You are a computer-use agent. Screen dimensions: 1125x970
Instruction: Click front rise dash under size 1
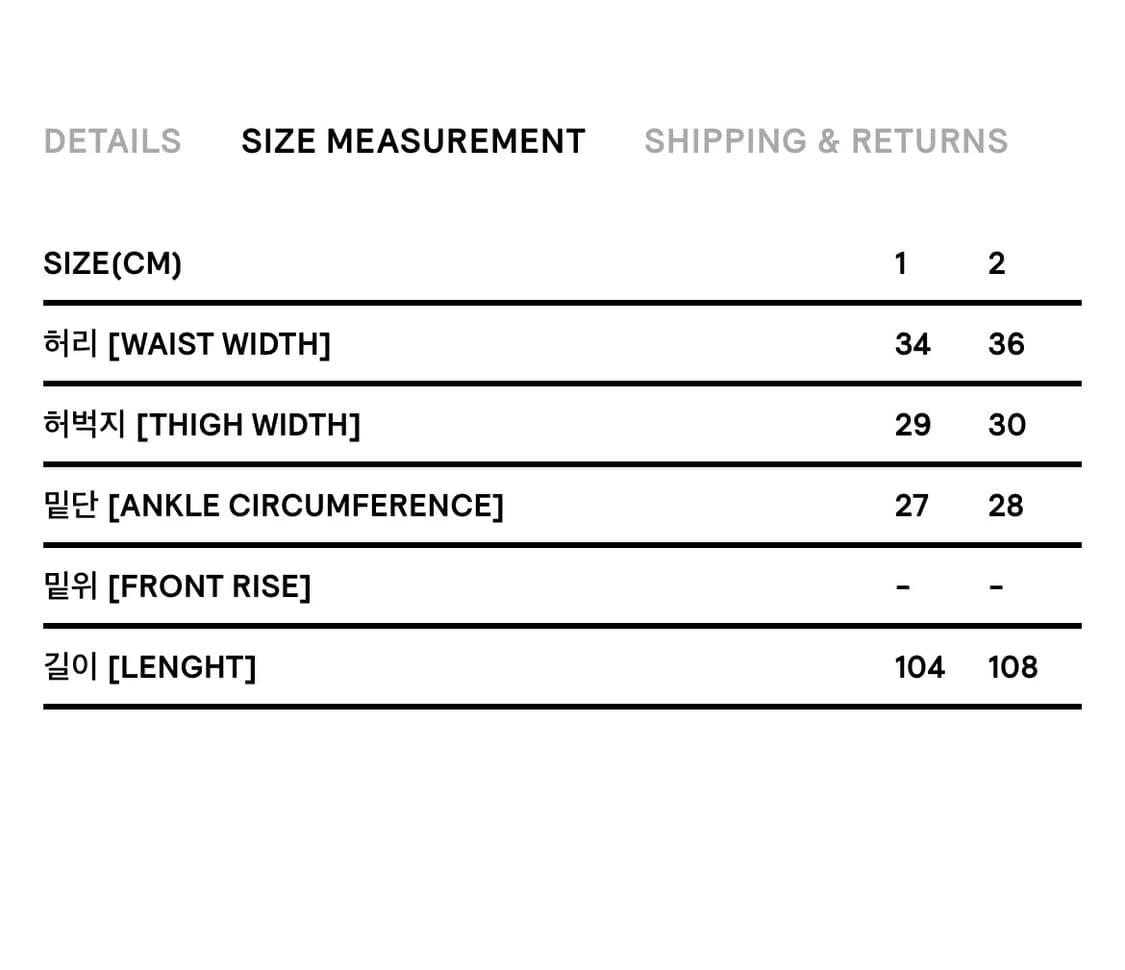(902, 587)
